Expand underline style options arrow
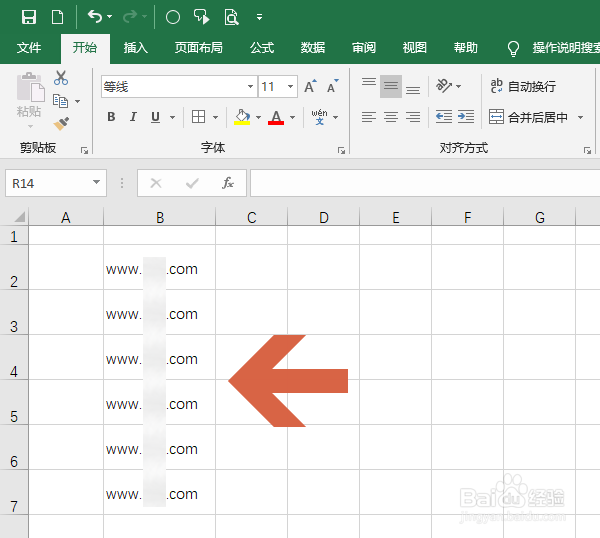 tap(173, 117)
